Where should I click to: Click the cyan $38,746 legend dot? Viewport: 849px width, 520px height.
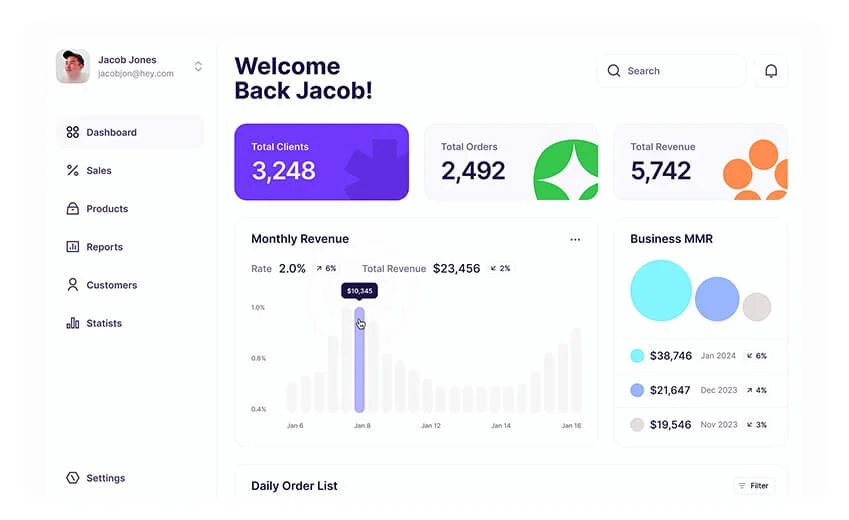click(x=637, y=356)
